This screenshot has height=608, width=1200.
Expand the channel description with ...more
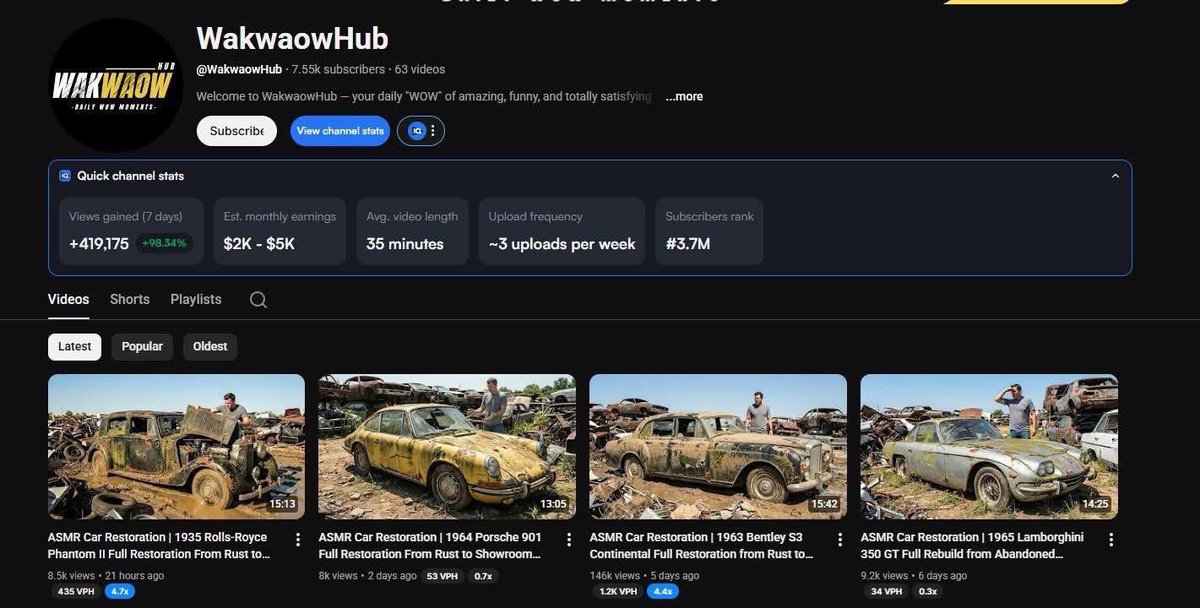[x=684, y=97]
